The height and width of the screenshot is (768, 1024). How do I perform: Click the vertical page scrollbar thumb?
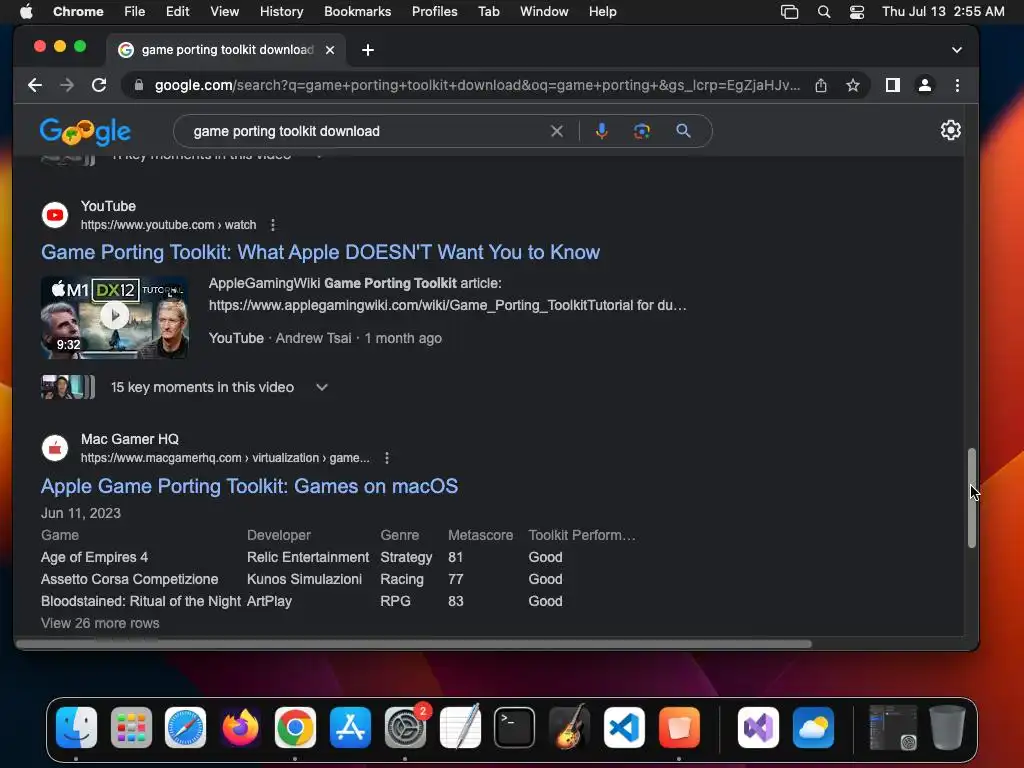tap(972, 498)
